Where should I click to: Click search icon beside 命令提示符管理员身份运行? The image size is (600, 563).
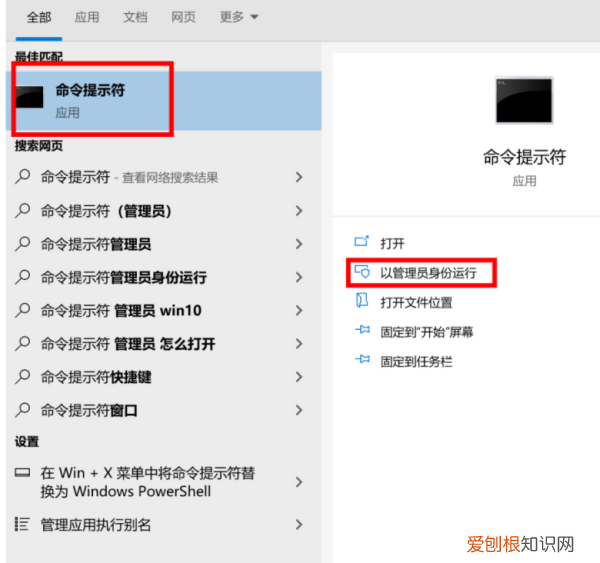coord(23,277)
